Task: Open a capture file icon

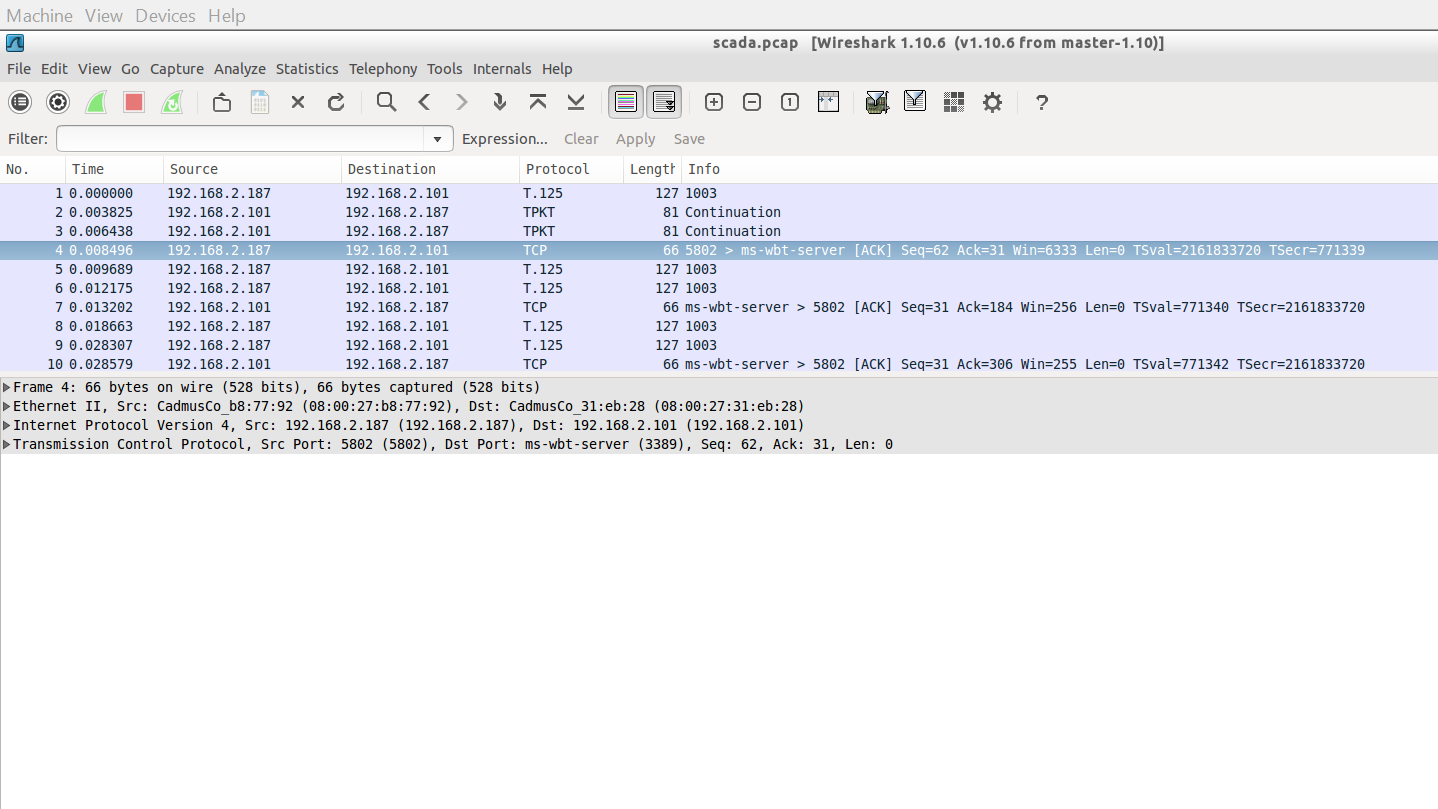Action: pyautogui.click(x=222, y=102)
